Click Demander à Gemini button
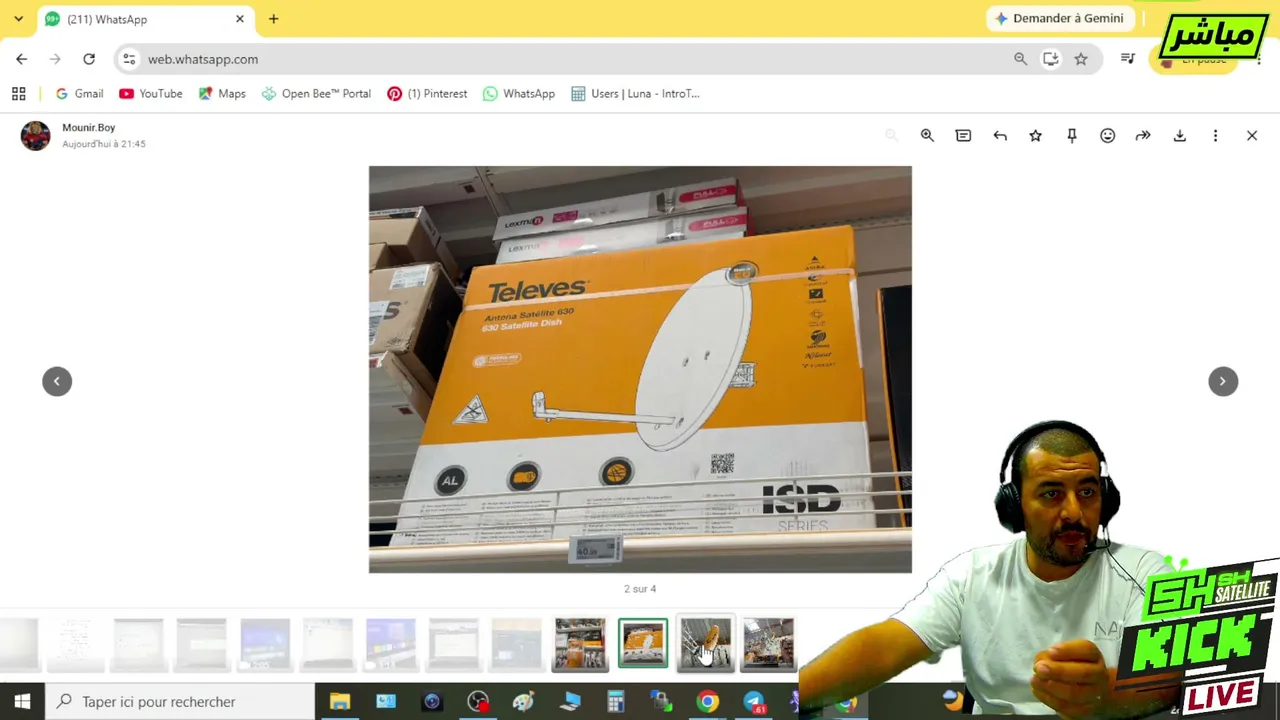The width and height of the screenshot is (1280, 720). [1059, 19]
